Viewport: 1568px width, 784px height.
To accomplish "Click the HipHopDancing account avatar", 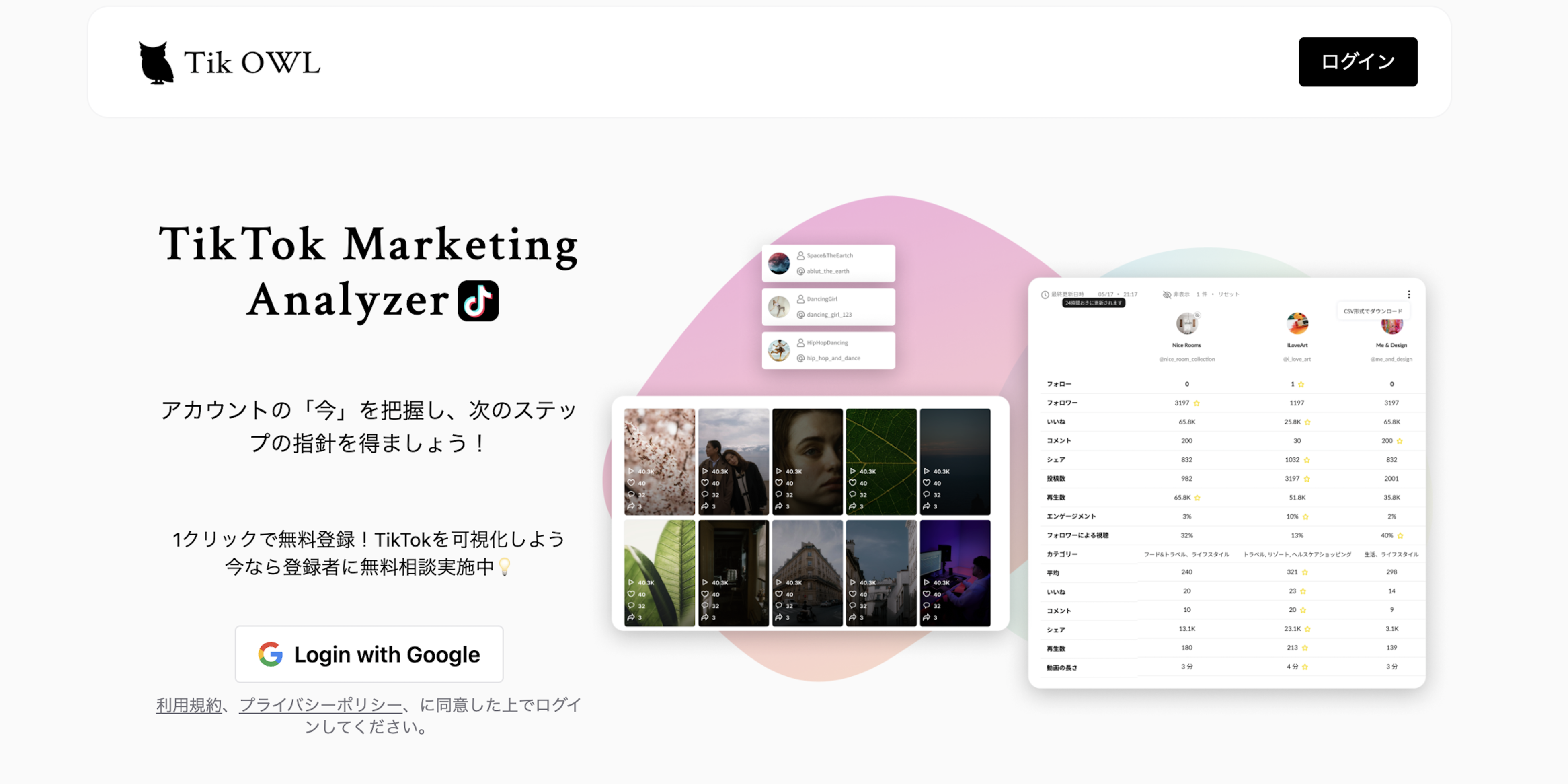I will coord(778,350).
